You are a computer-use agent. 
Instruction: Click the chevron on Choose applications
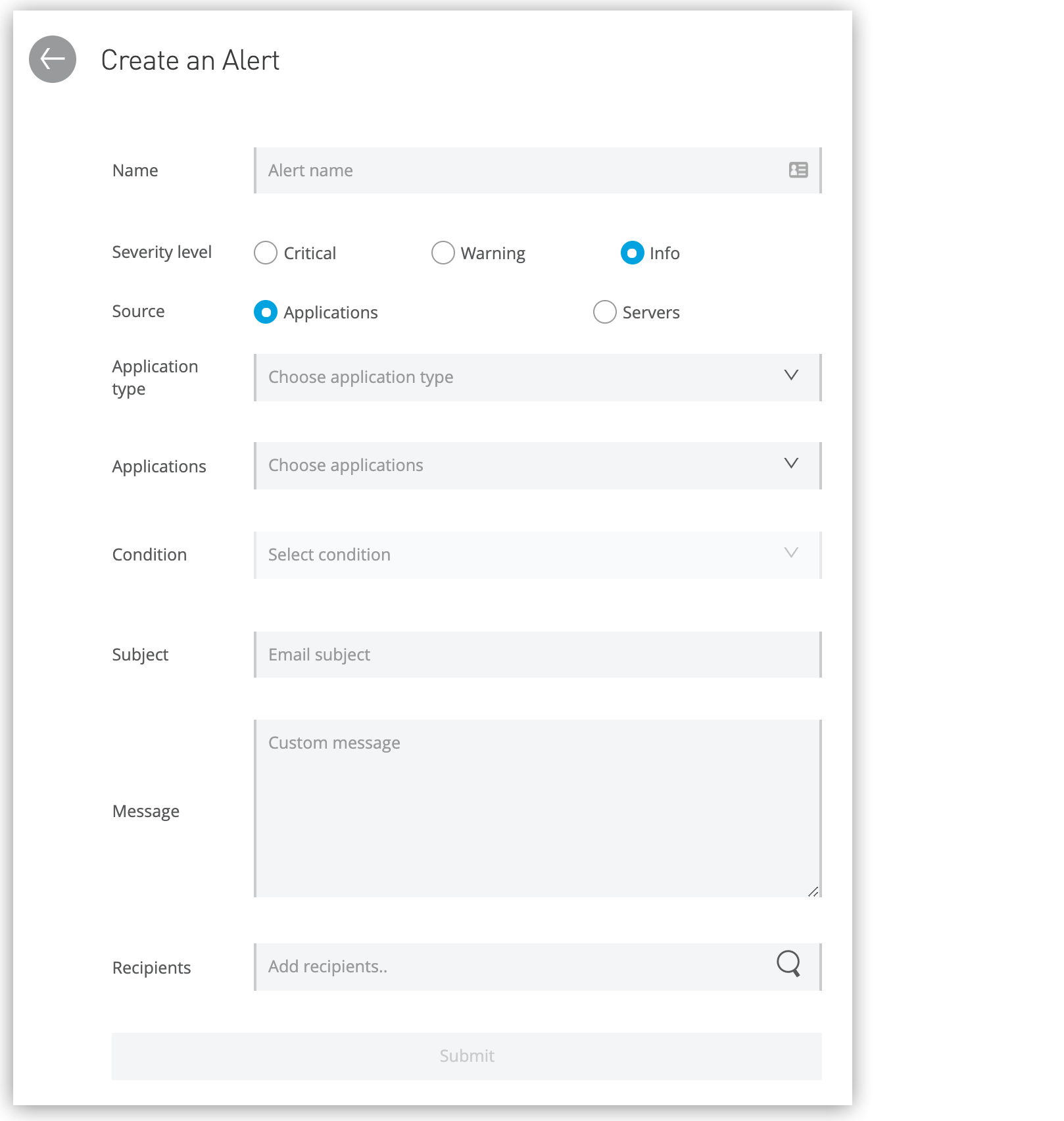791,464
